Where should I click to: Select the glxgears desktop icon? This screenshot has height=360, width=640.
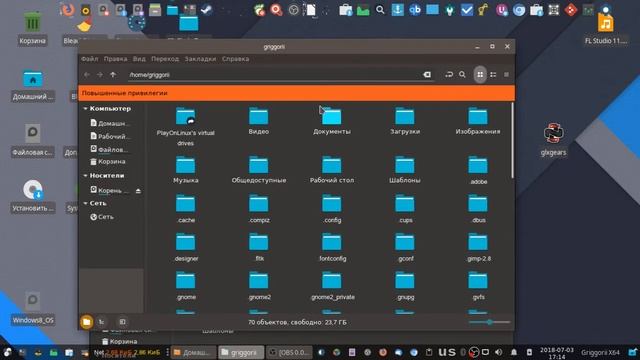(x=553, y=140)
